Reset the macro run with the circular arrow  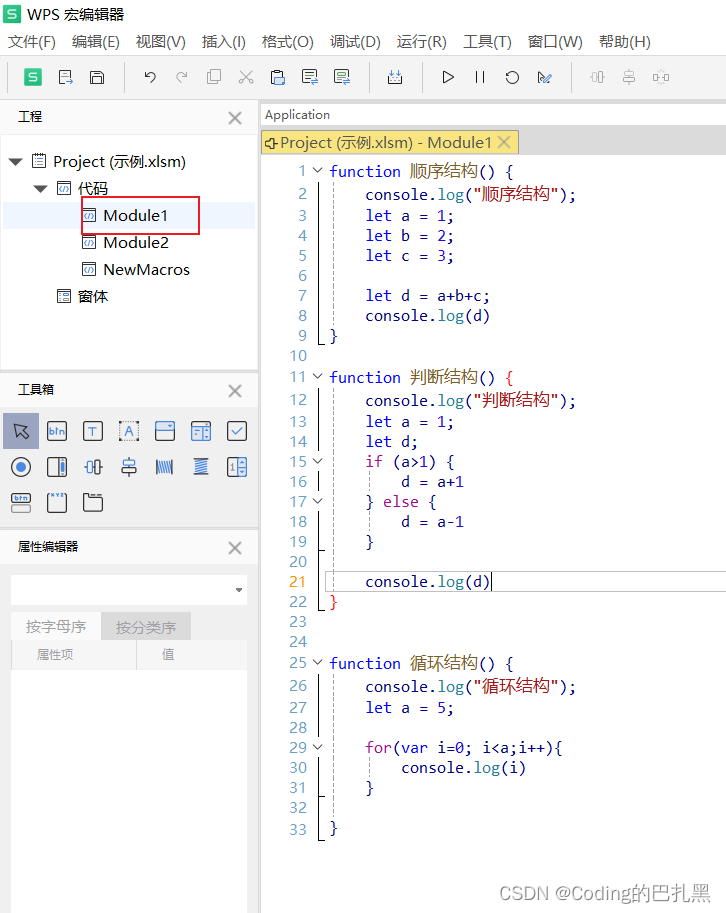512,77
